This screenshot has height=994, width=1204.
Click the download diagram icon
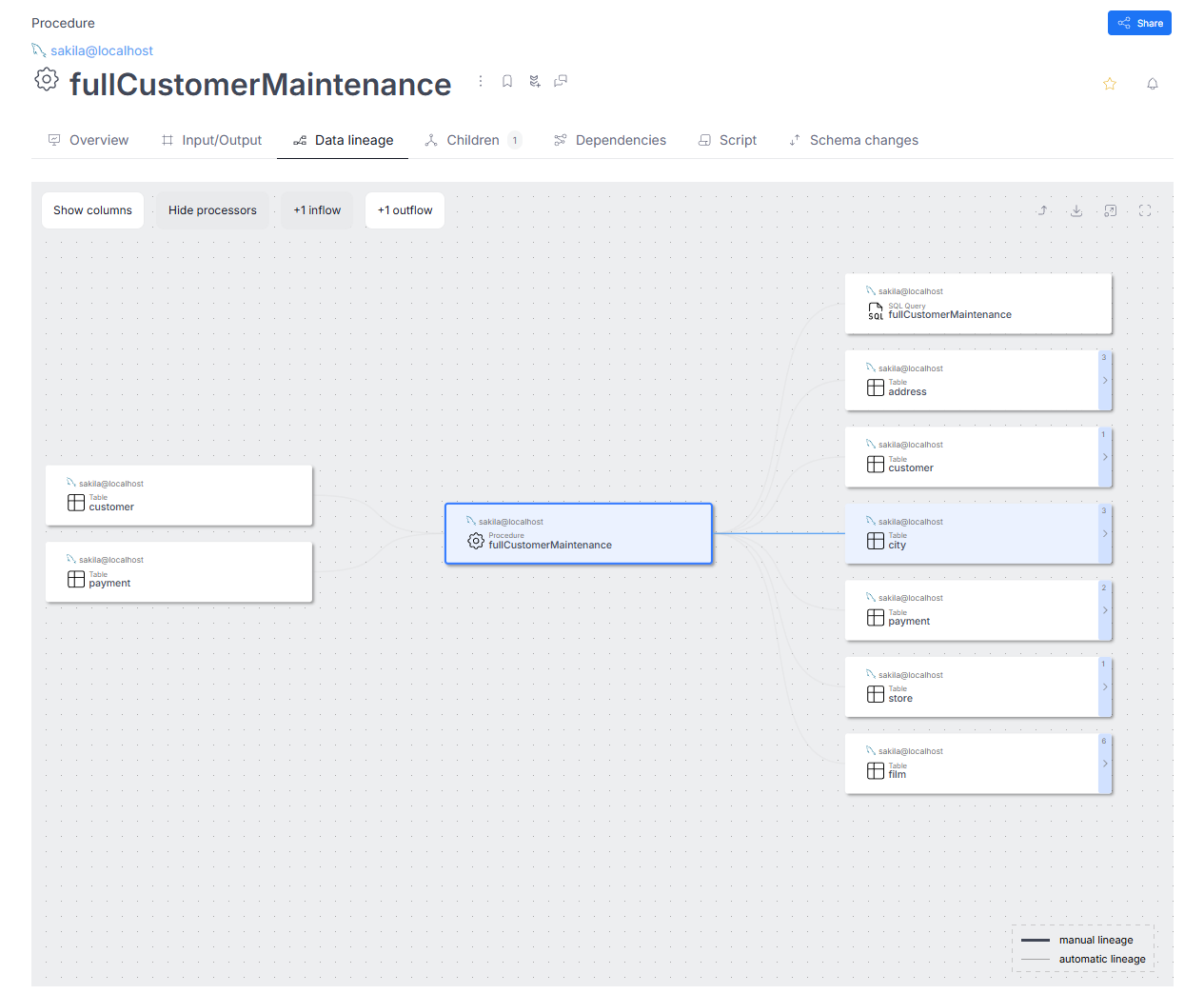pos(1076,210)
